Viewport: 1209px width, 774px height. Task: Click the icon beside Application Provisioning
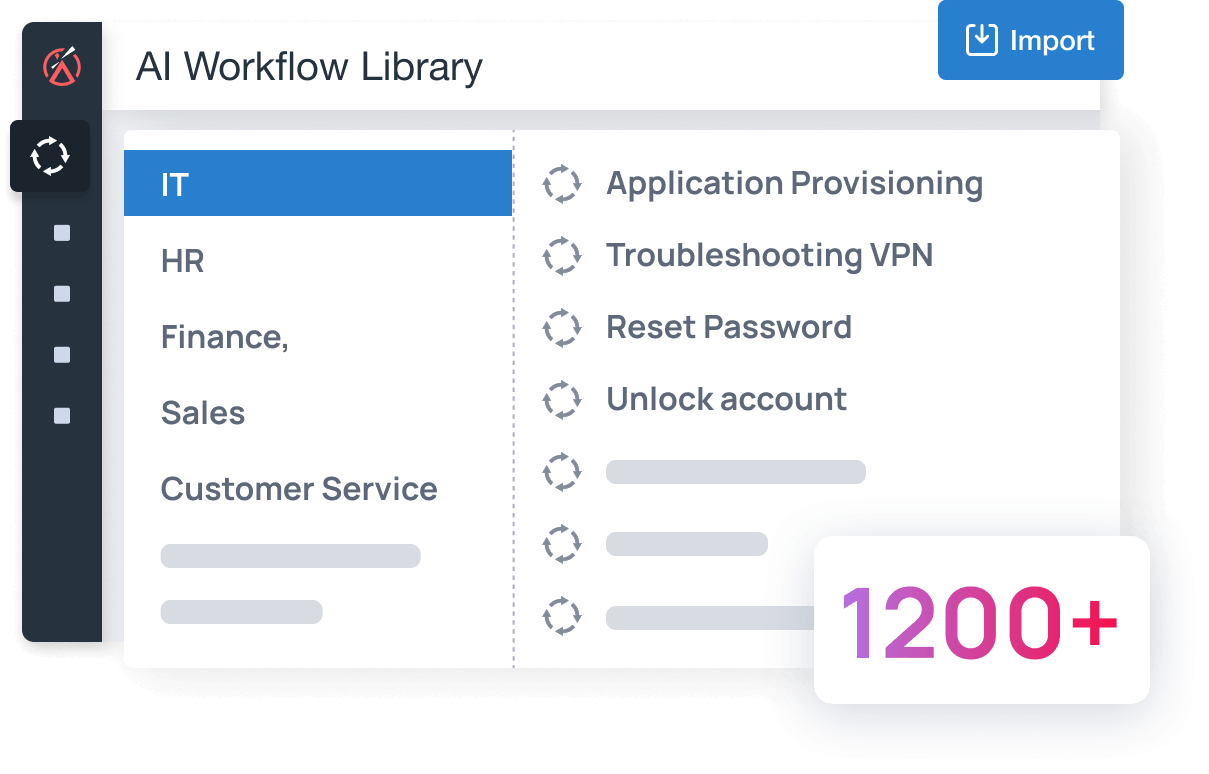[x=561, y=184]
